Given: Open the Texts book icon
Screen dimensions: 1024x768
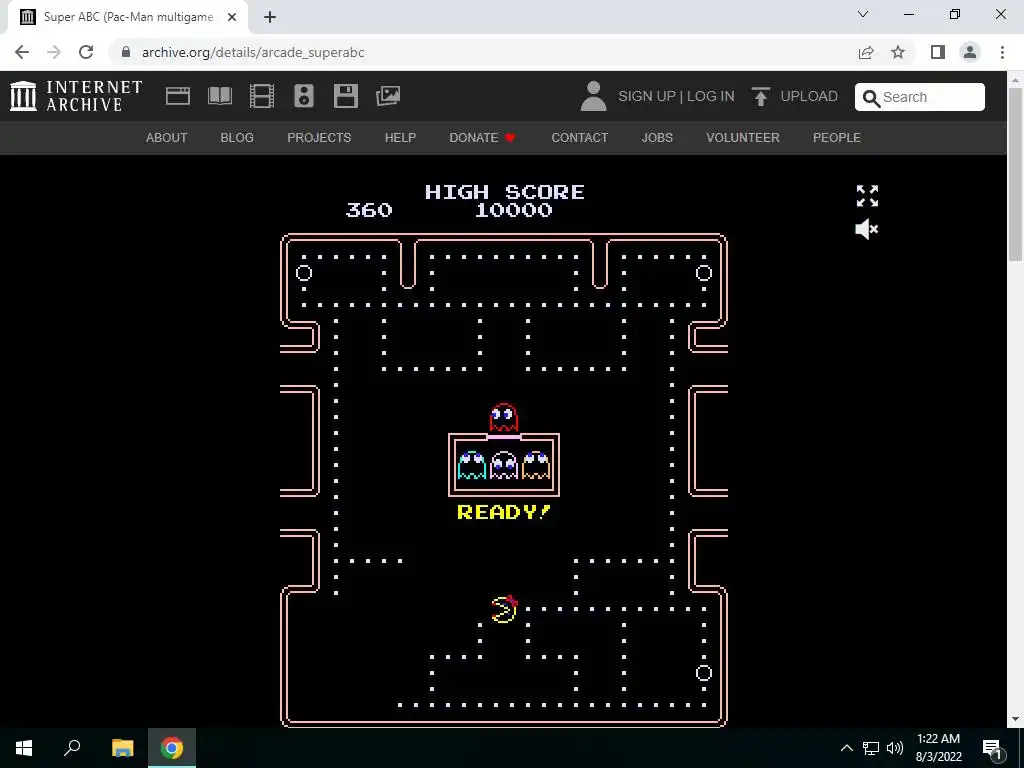Looking at the screenshot, I should click(219, 96).
